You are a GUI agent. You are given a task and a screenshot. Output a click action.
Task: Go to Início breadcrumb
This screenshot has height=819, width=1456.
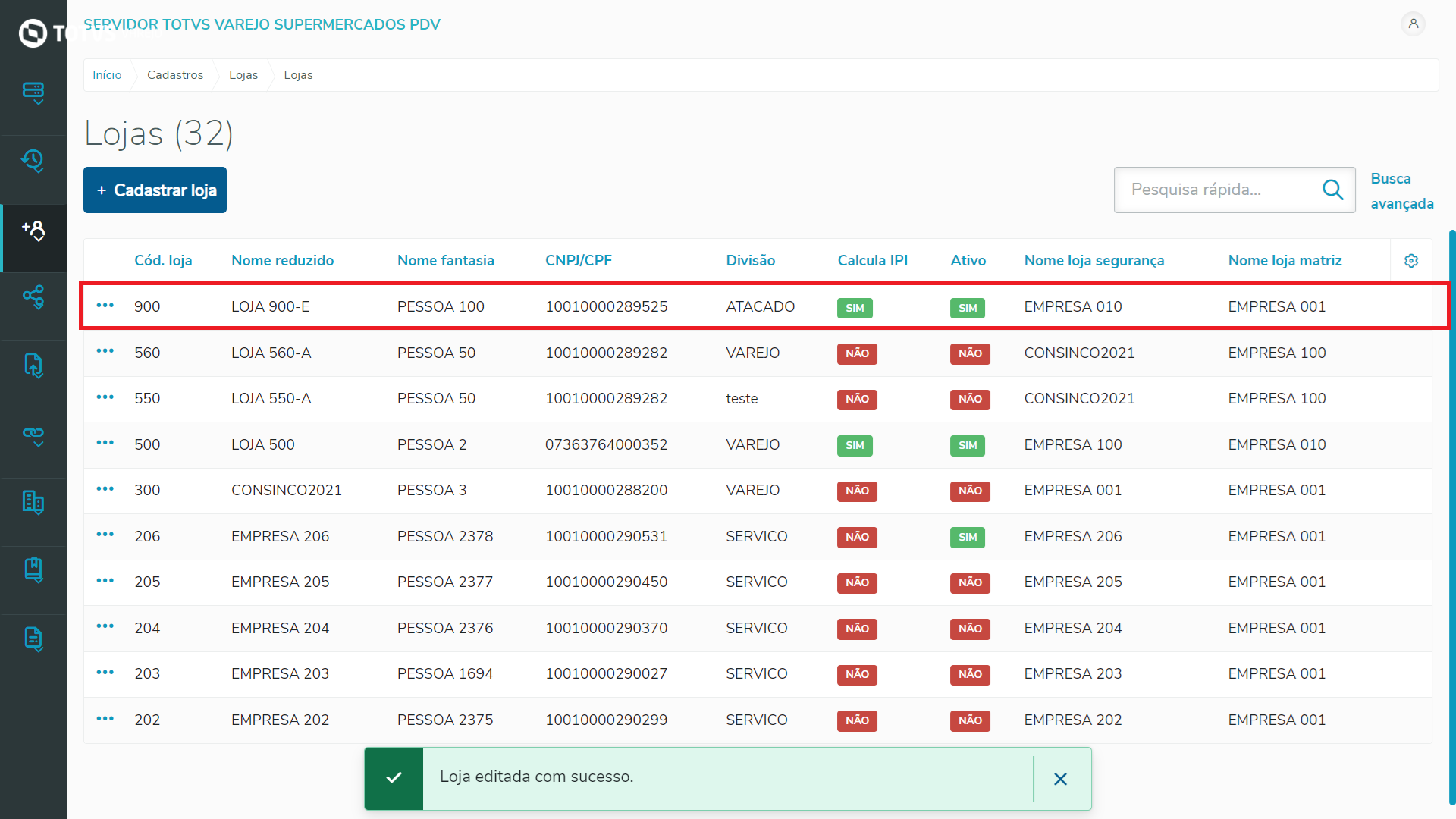(107, 75)
